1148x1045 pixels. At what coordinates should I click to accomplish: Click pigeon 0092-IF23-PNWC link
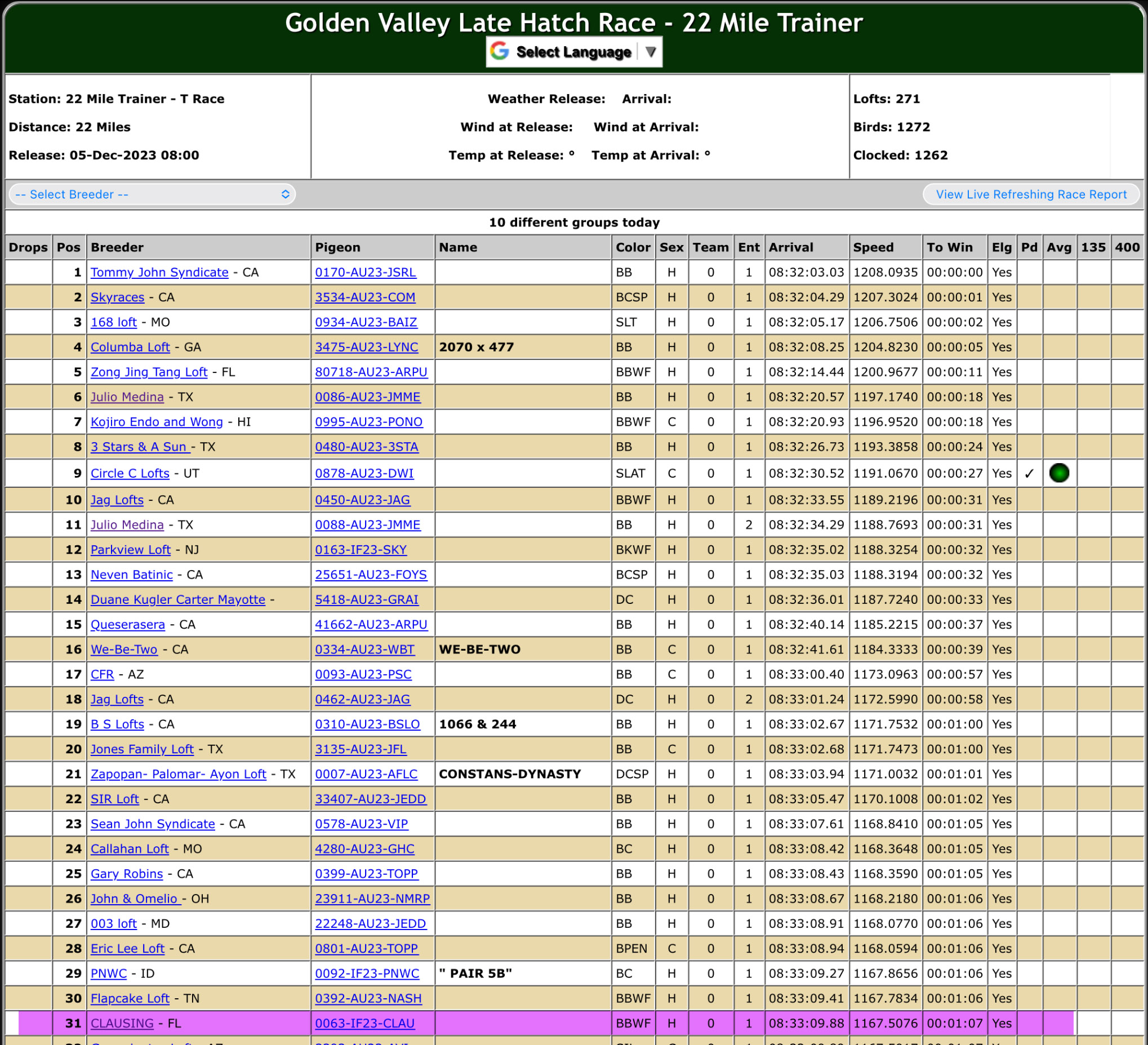(367, 973)
